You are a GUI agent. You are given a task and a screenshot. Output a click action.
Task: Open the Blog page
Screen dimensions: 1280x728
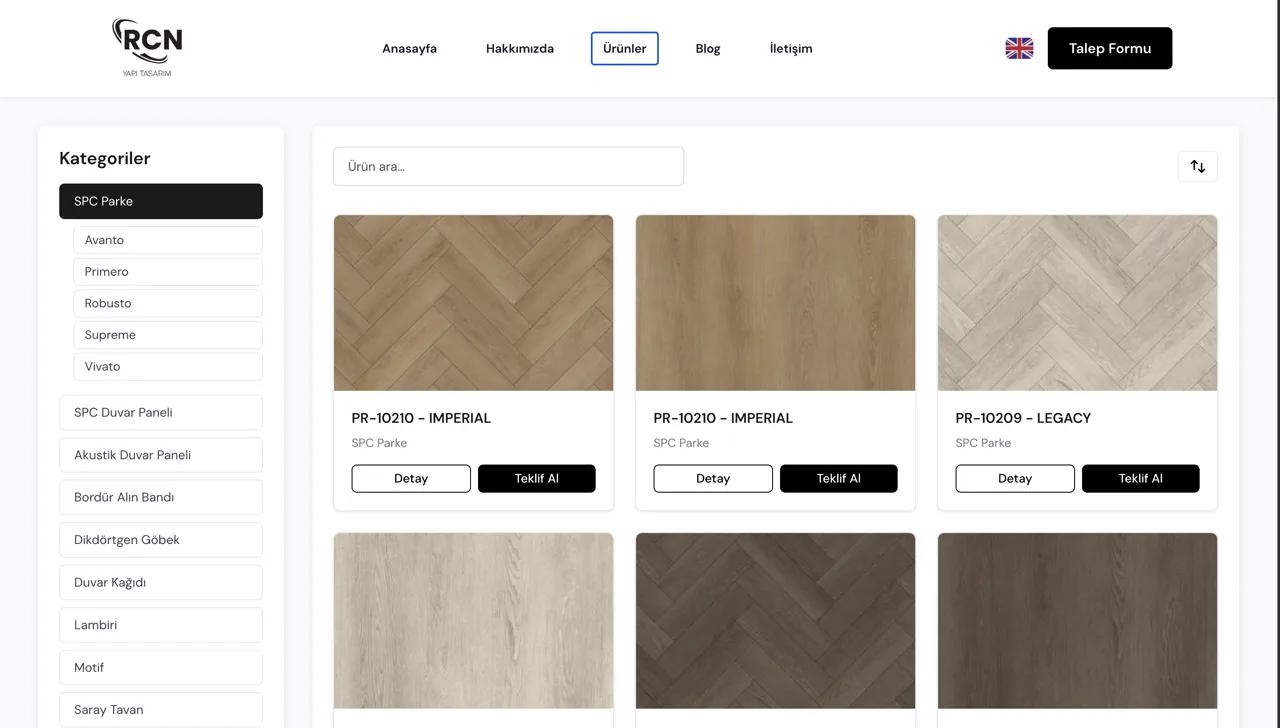tap(708, 48)
